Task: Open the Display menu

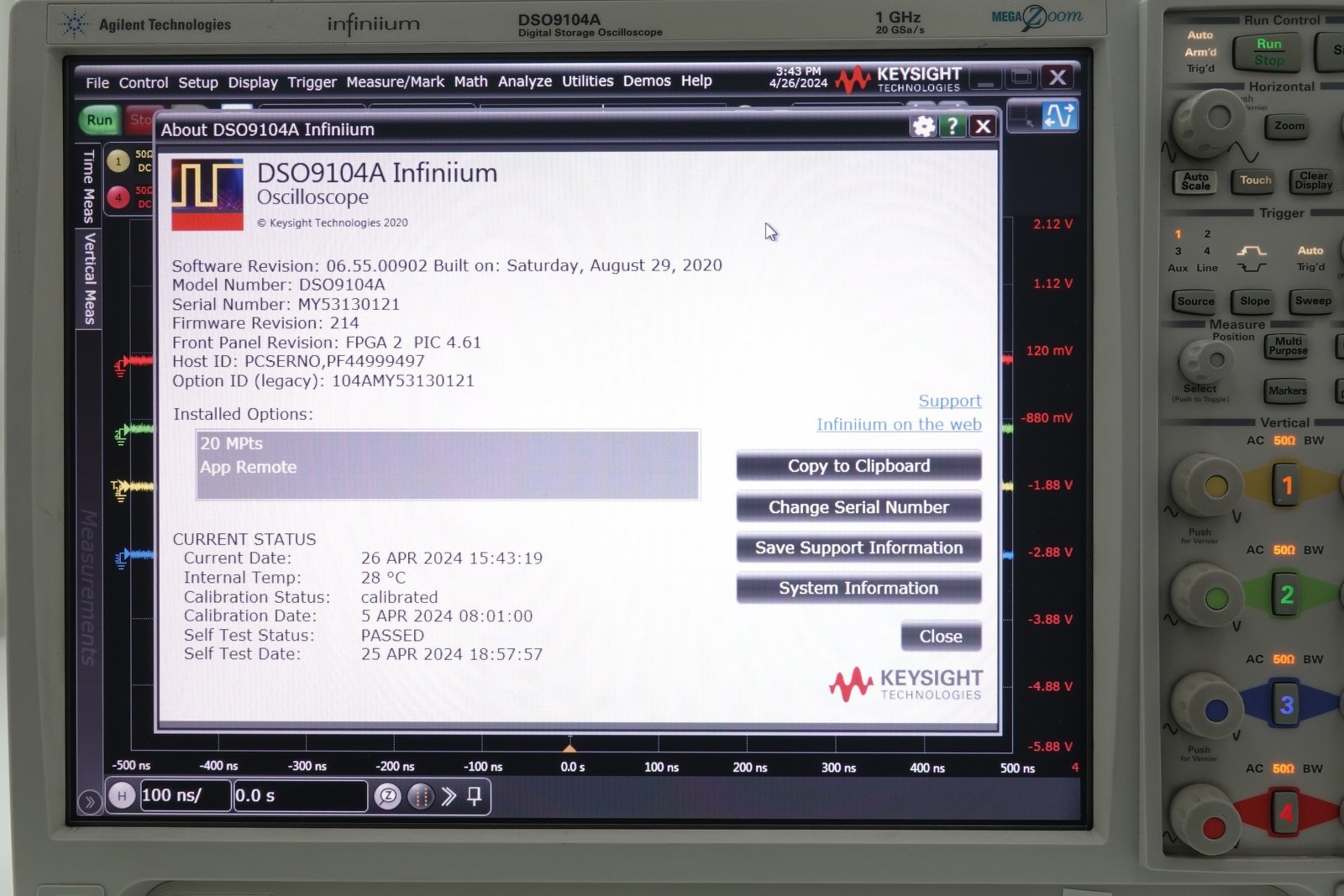Action: point(253,82)
